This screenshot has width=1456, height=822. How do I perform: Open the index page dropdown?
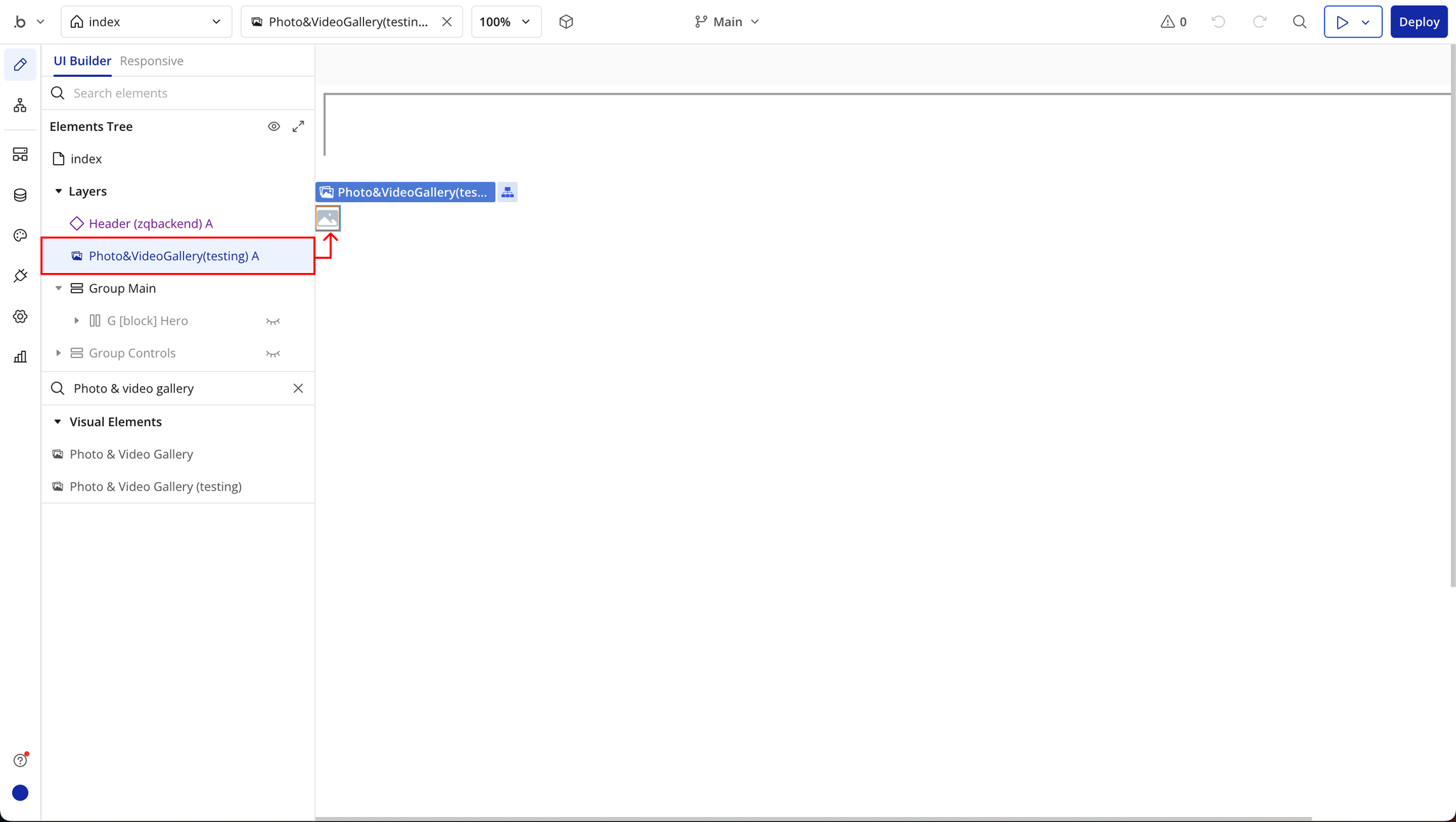tap(146, 22)
